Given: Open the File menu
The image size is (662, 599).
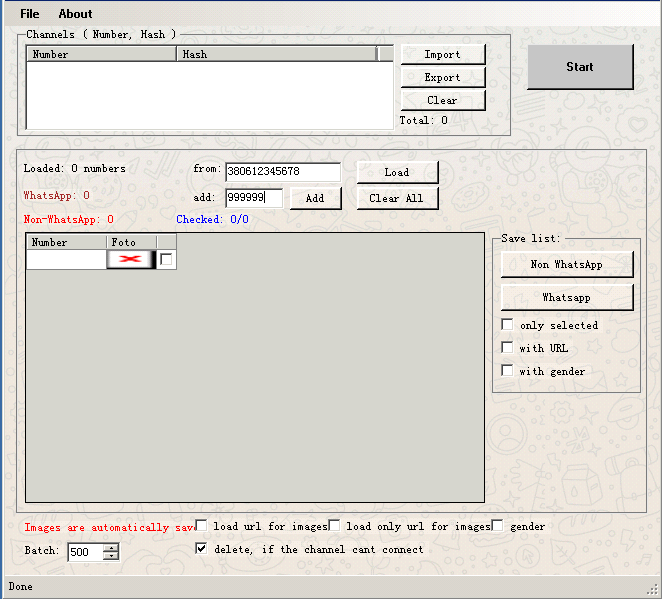Looking at the screenshot, I should (x=30, y=14).
